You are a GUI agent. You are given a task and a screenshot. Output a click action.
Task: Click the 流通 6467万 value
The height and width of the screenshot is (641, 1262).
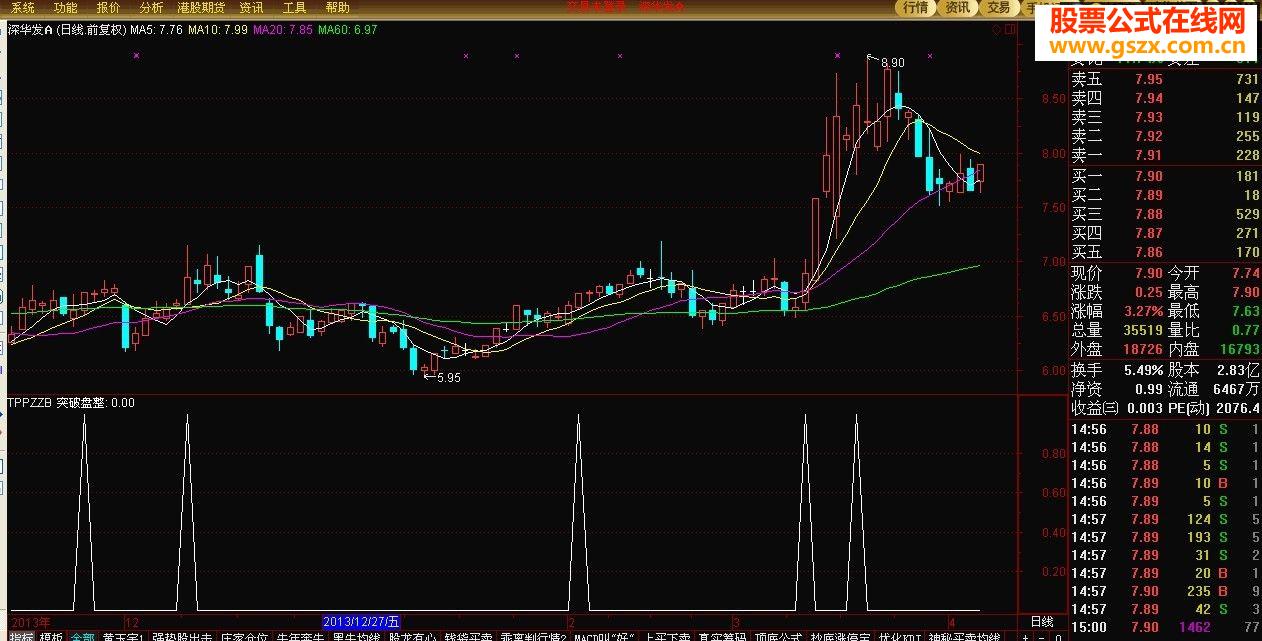coord(1238,388)
